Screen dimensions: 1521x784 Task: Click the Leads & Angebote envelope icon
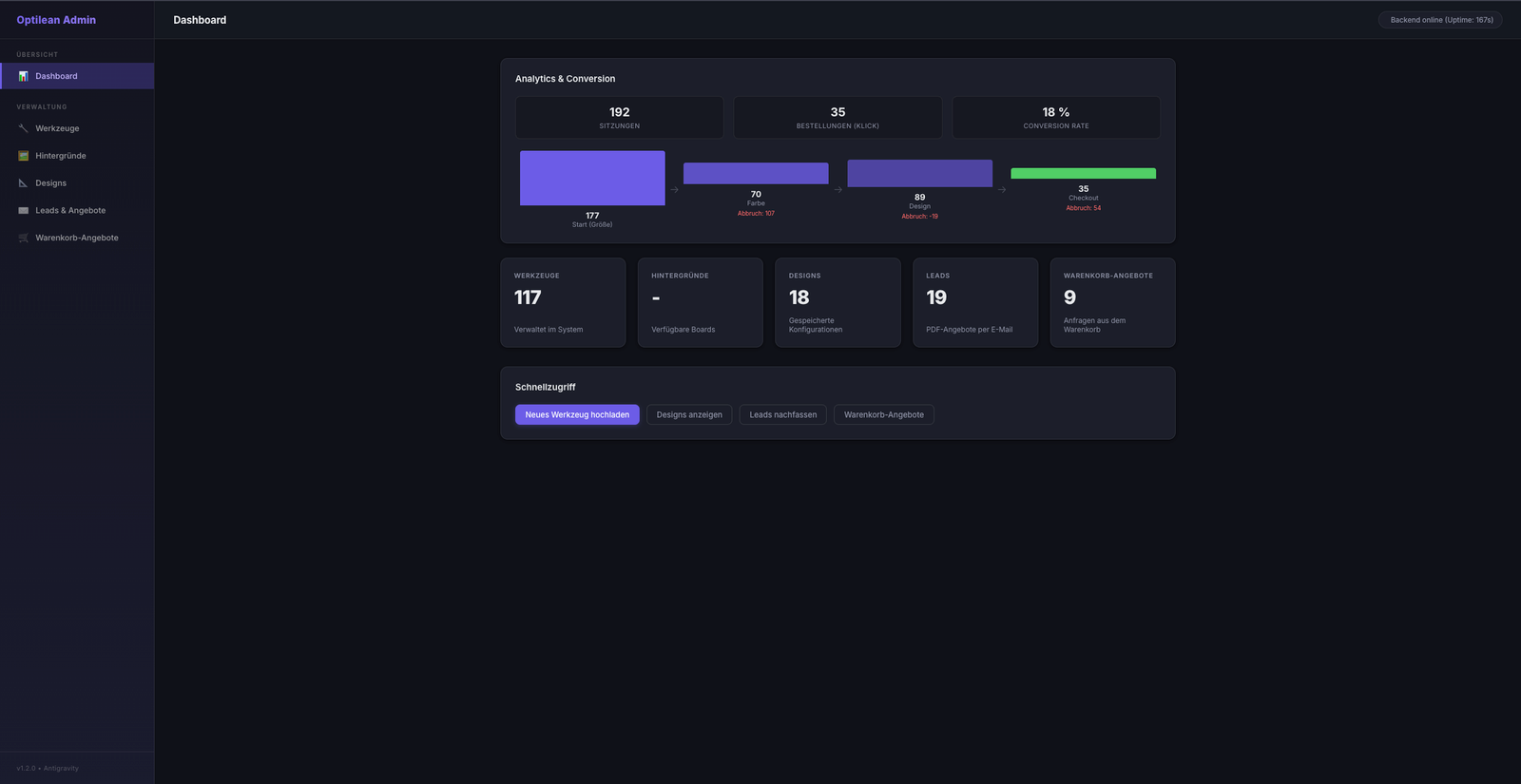tap(24, 211)
